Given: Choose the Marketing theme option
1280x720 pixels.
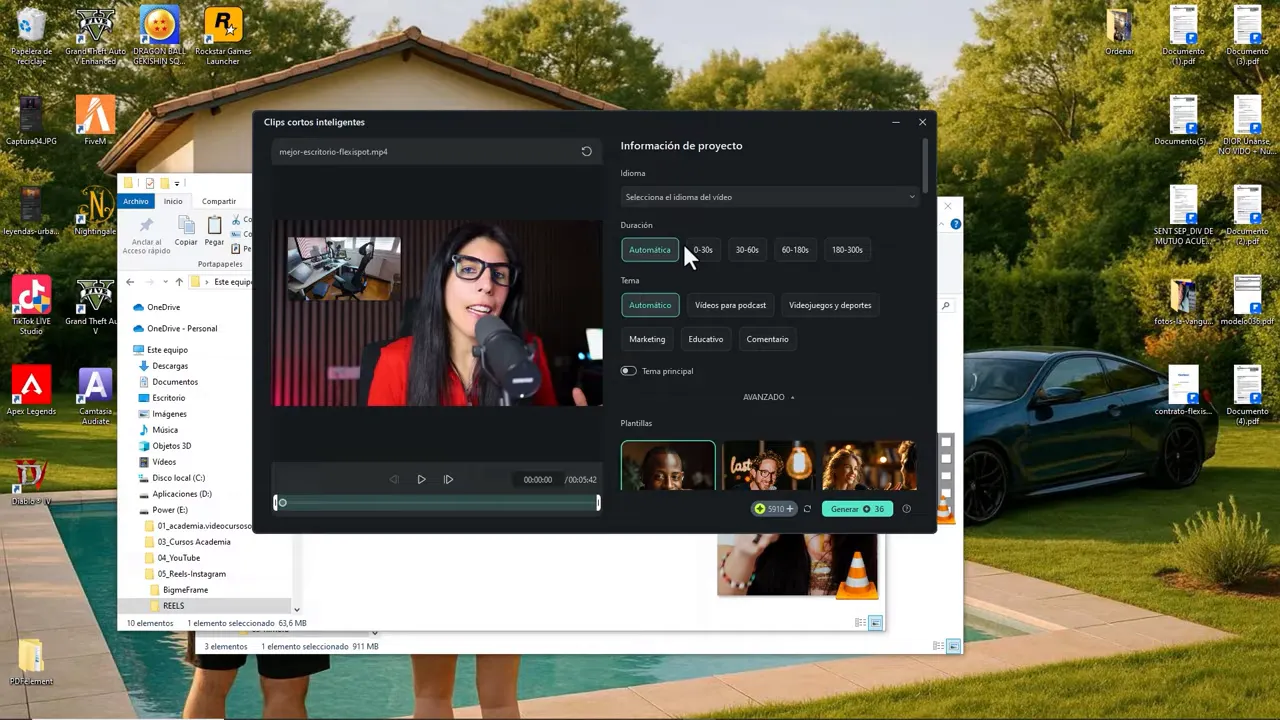Looking at the screenshot, I should (x=647, y=339).
